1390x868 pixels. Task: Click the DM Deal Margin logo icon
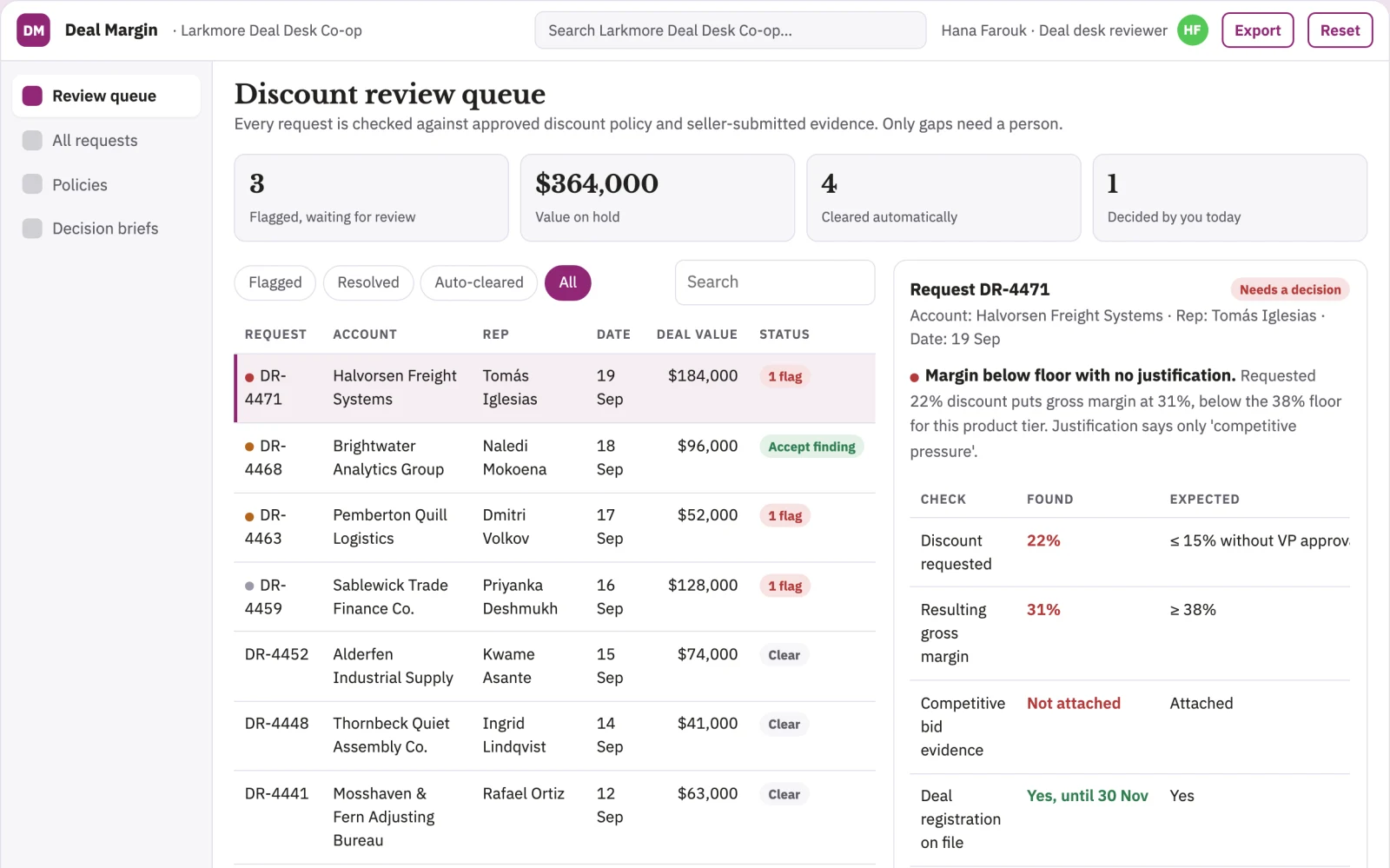tap(33, 30)
